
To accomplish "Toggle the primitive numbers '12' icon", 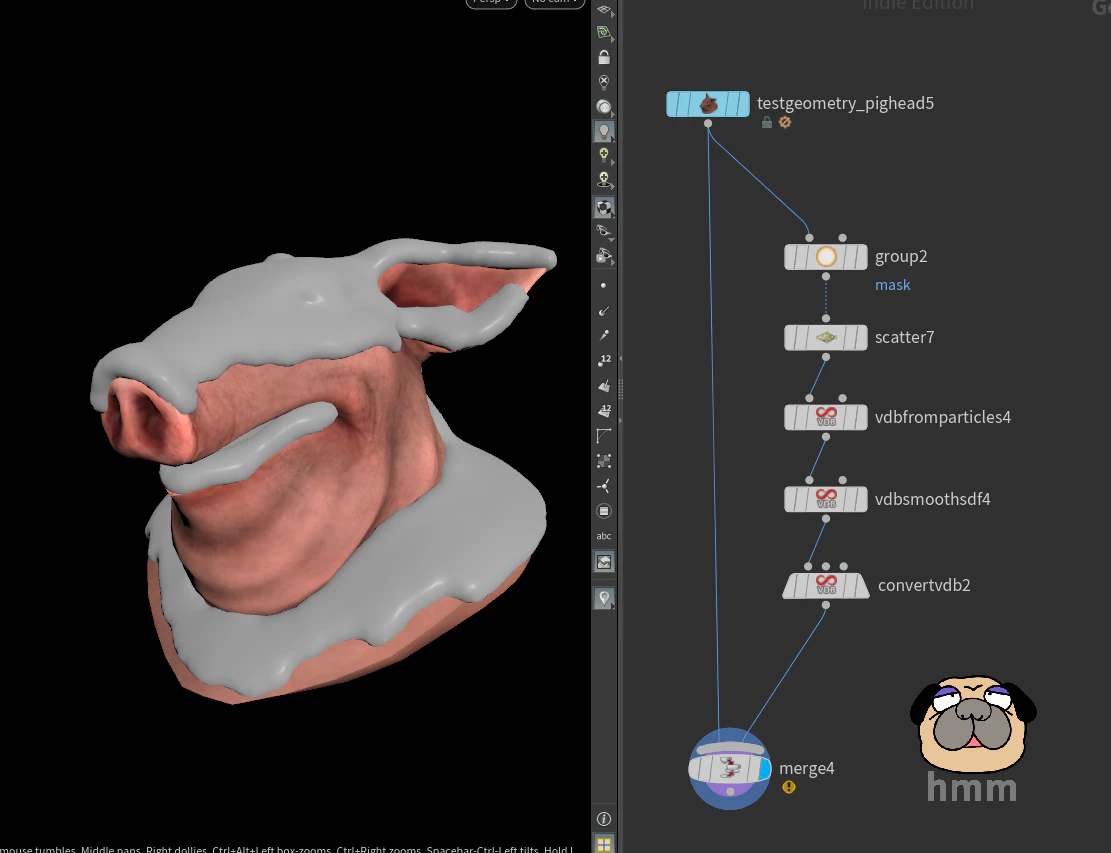I will point(604,411).
